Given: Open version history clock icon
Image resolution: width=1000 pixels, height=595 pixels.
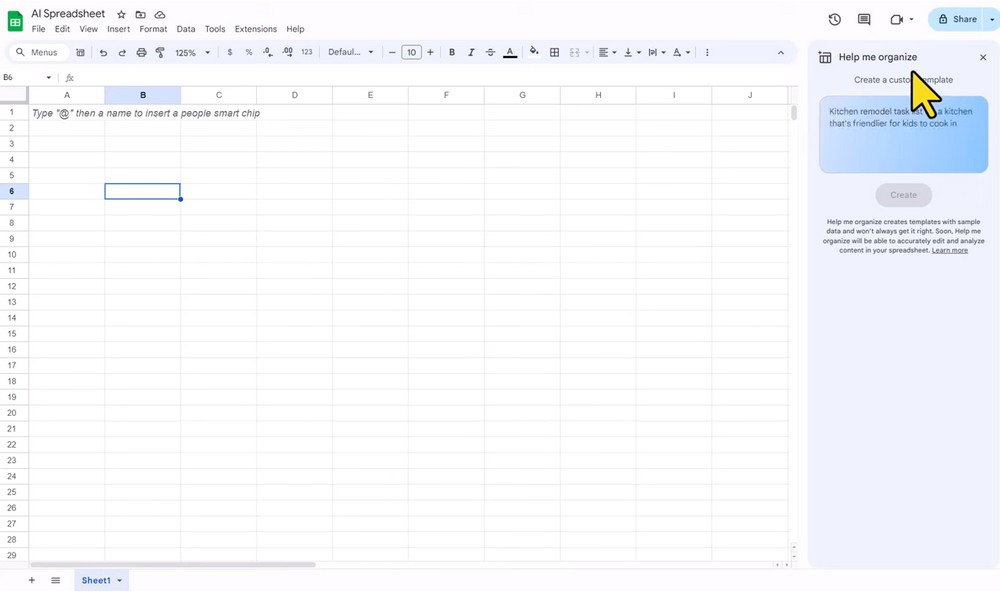Looking at the screenshot, I should tap(835, 19).
